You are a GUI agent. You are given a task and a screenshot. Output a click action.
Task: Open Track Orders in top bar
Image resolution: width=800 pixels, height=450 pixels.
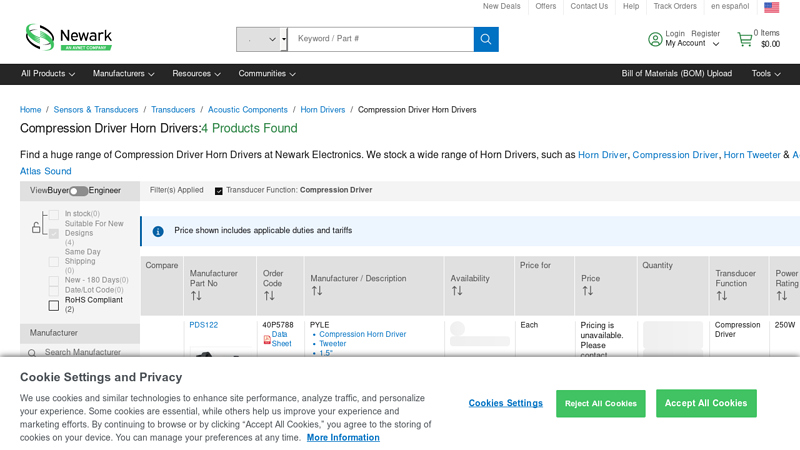tap(674, 6)
